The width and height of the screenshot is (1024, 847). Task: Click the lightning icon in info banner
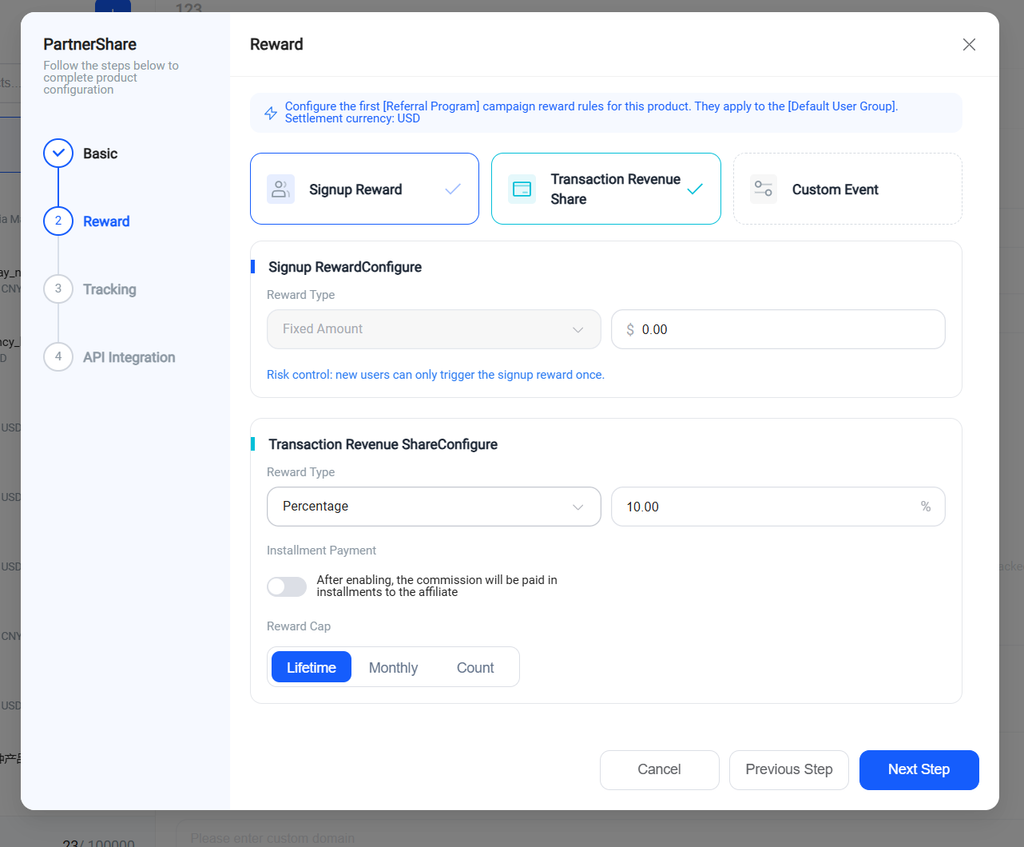click(270, 113)
